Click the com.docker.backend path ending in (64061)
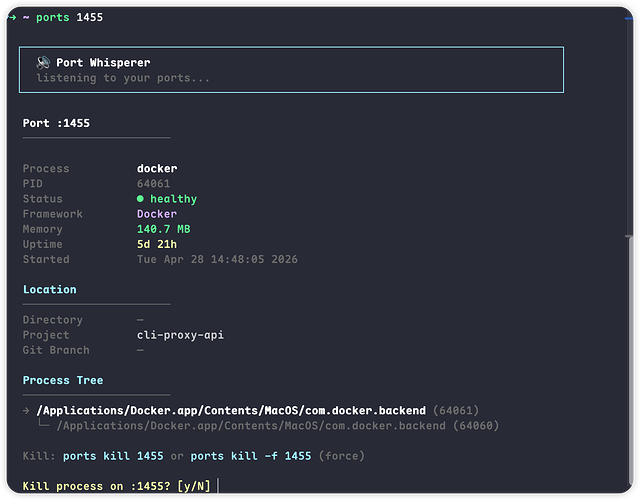The height and width of the screenshot is (500, 640). point(258,411)
